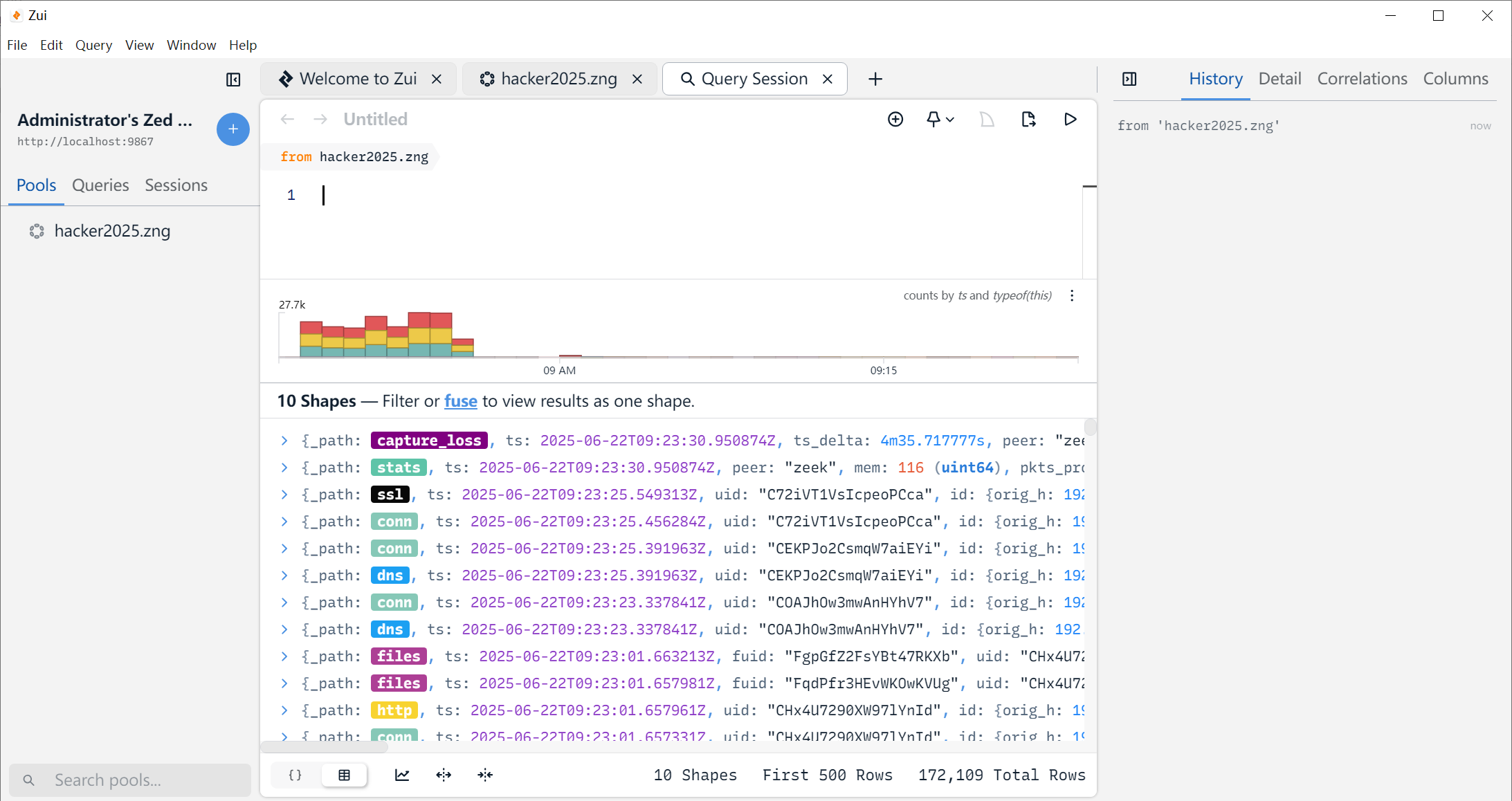
Task: Open histogram three-dot options menu
Action: pos(1072,296)
